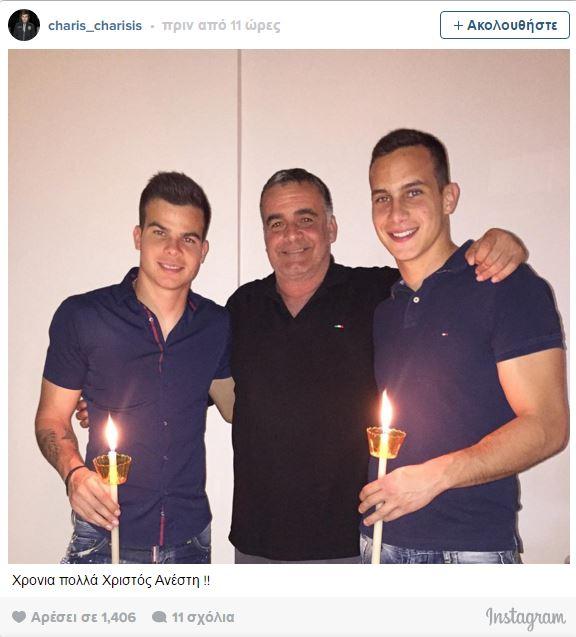The image size is (576, 637).
Task: Click the right candle's orange cup holder
Action: pos(386,442)
